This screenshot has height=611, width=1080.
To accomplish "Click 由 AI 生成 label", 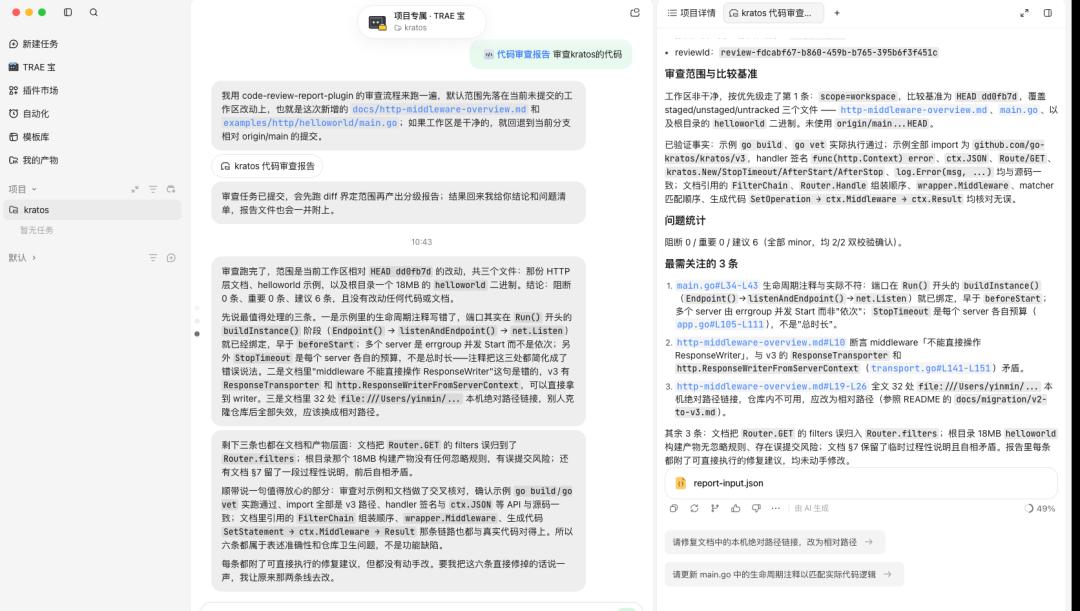I will [811, 508].
